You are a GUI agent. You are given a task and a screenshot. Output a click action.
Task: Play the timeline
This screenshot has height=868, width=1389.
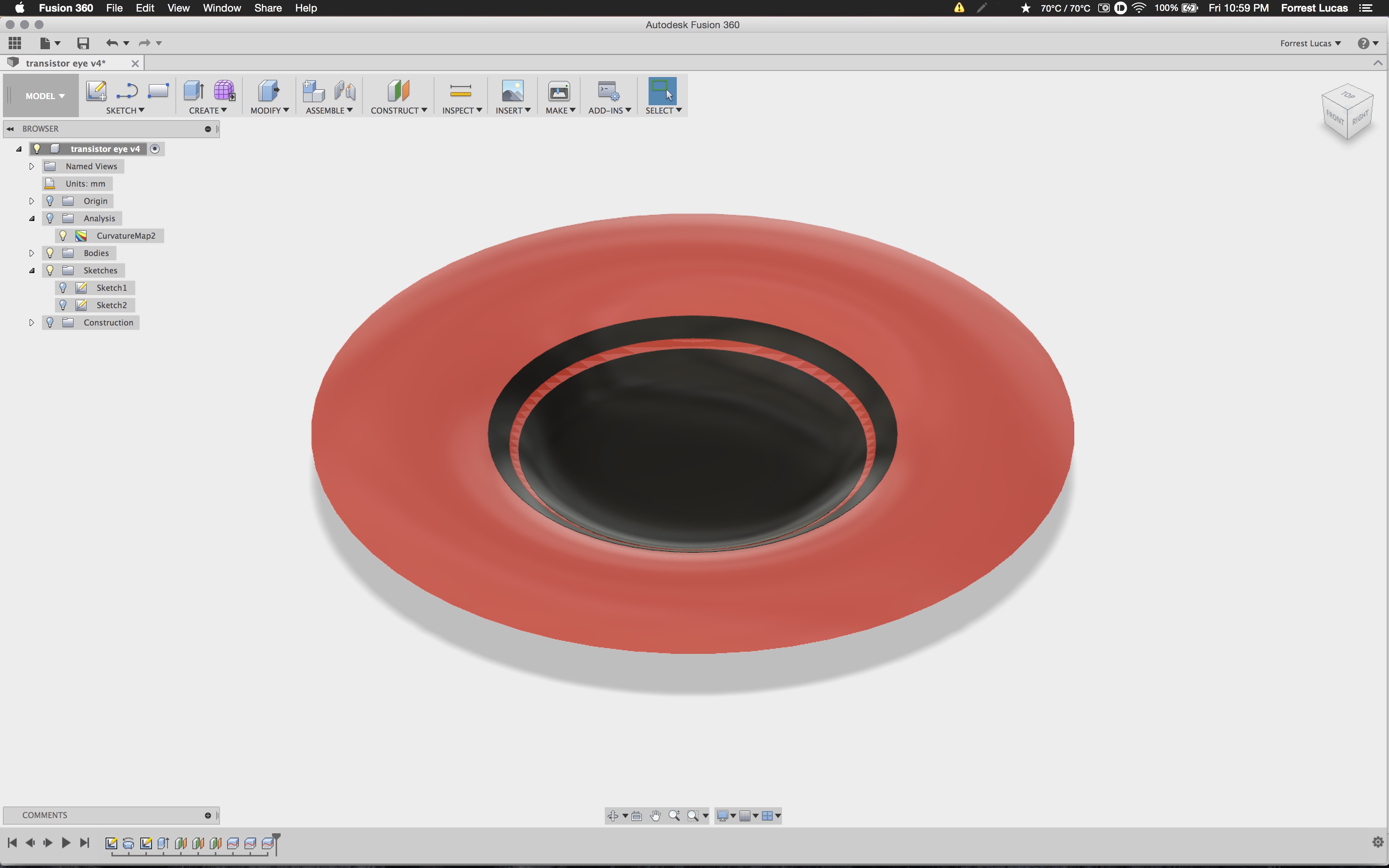pyautogui.click(x=66, y=842)
